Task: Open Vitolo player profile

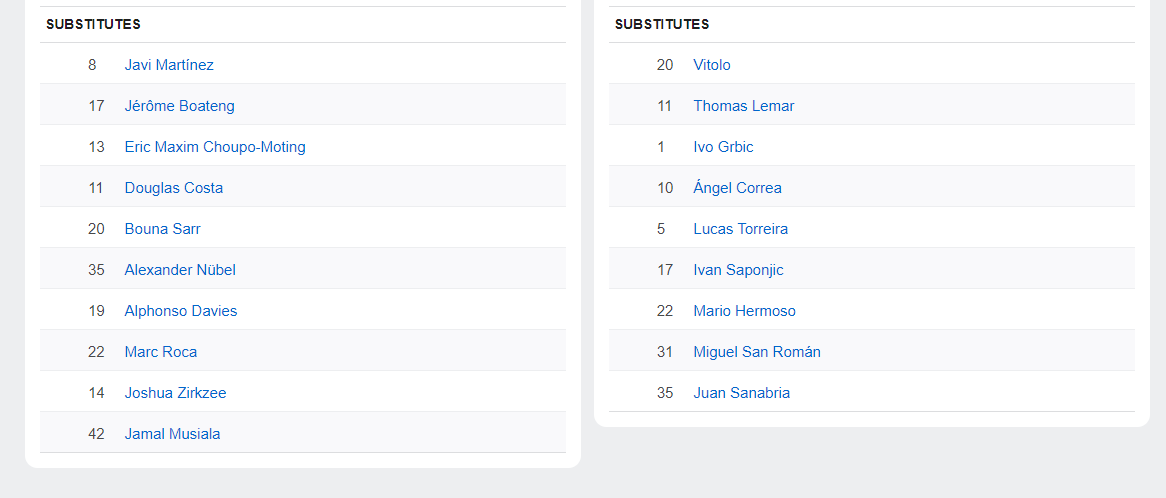Action: pyautogui.click(x=712, y=65)
